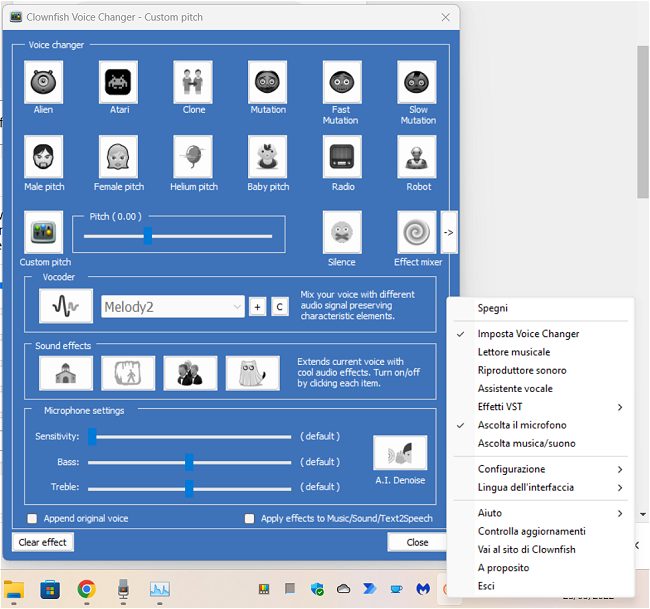650x609 pixels.
Task: Open the Melody2 vocoder dropdown
Action: pyautogui.click(x=172, y=307)
